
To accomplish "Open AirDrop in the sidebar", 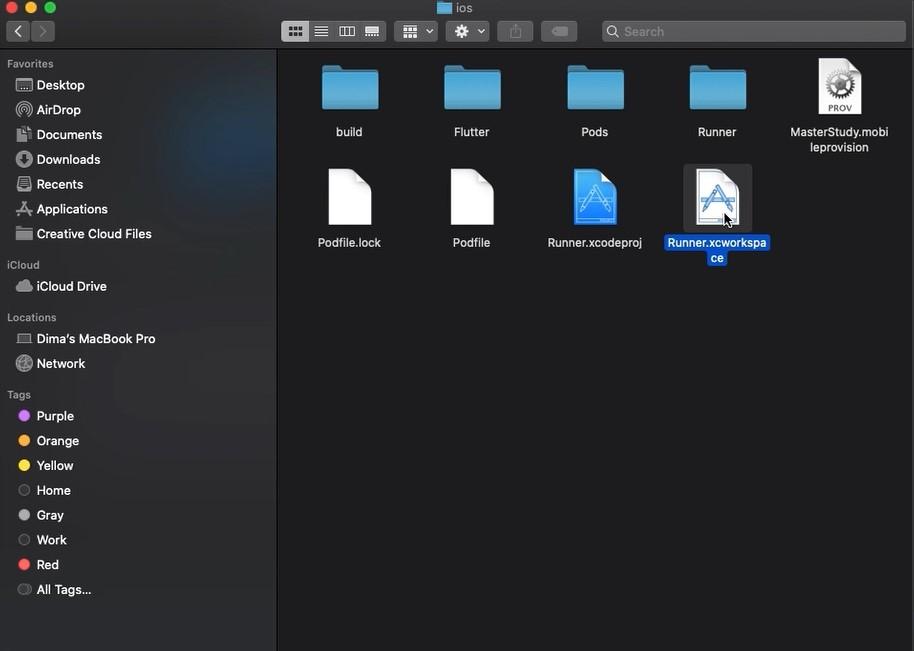I will click(58, 110).
